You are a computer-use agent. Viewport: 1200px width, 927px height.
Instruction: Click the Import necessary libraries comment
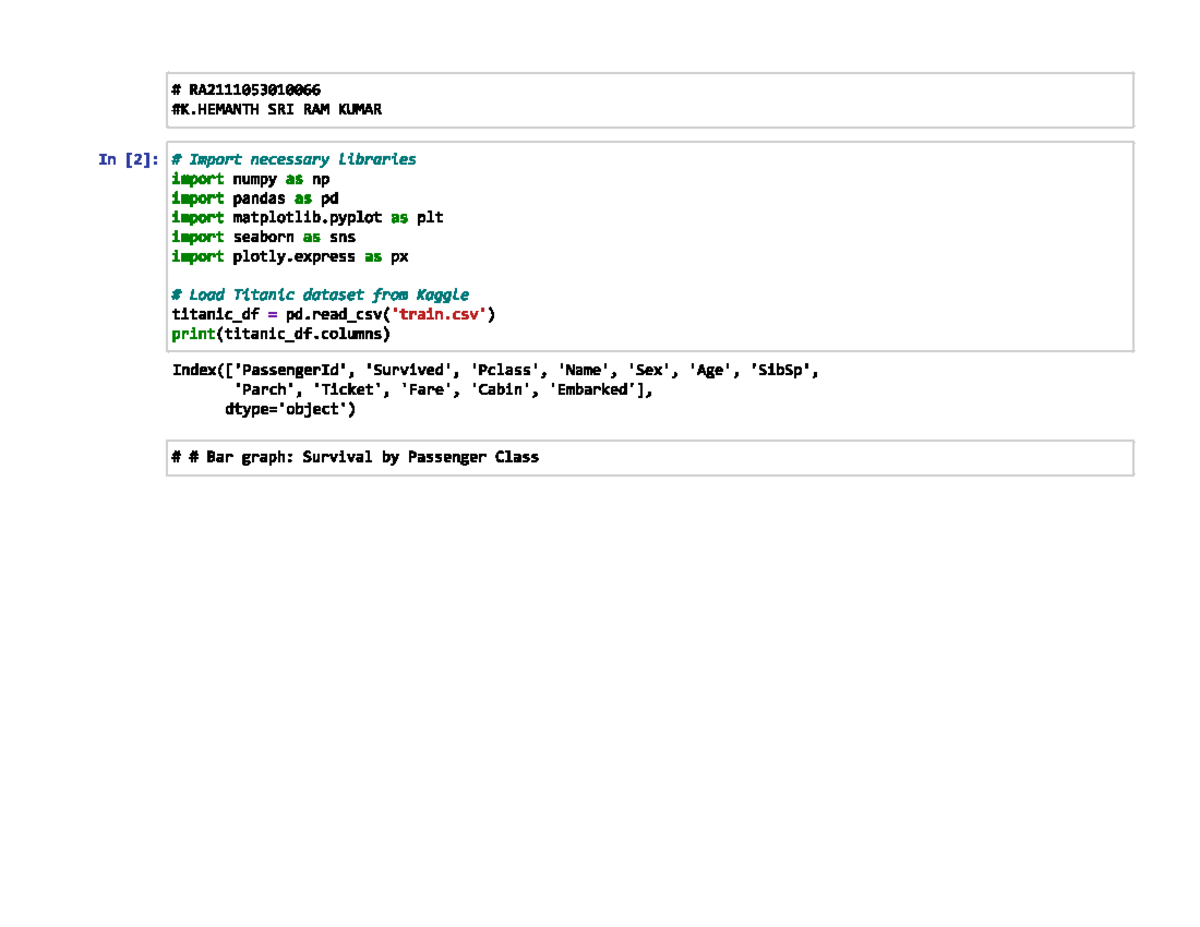pyautogui.click(x=293, y=160)
